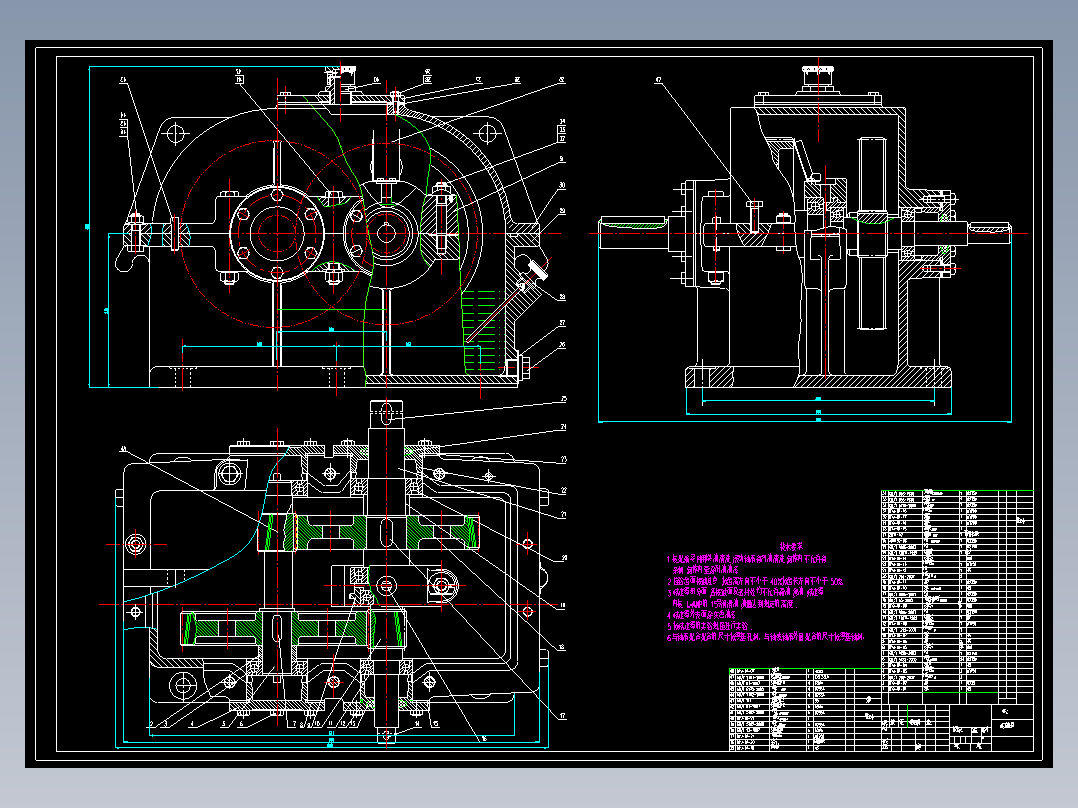Click technical requirement line 6 text

(764, 637)
